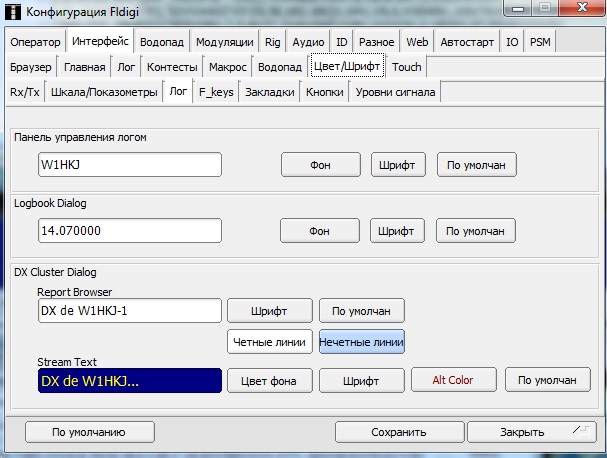
Task: Click the W1HKJ sample text field
Action: click(129, 164)
